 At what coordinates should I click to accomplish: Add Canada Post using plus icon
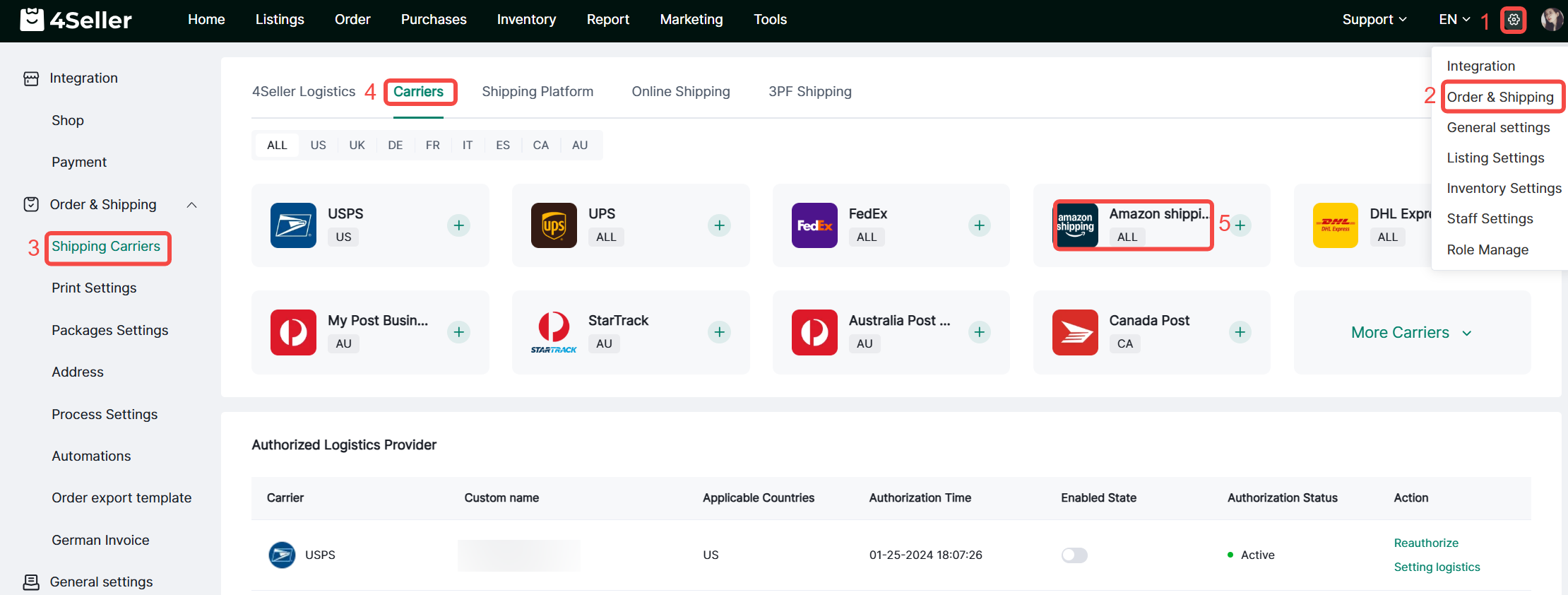point(1240,332)
